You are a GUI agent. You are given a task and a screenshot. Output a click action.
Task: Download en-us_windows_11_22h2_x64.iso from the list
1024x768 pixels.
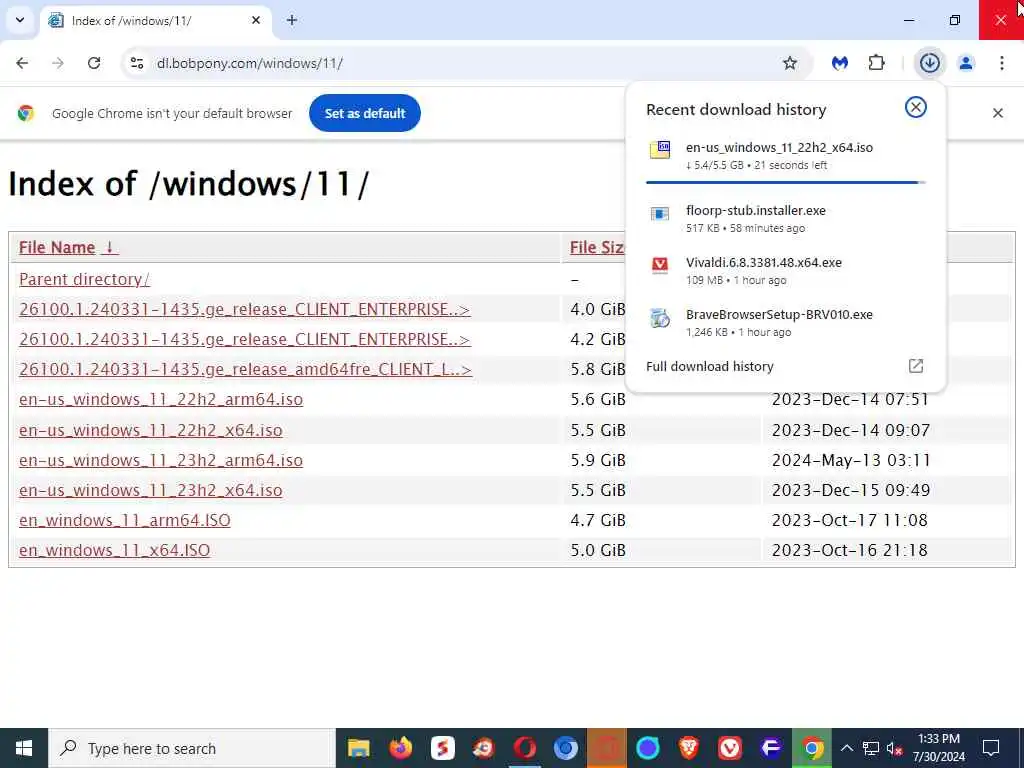click(151, 430)
